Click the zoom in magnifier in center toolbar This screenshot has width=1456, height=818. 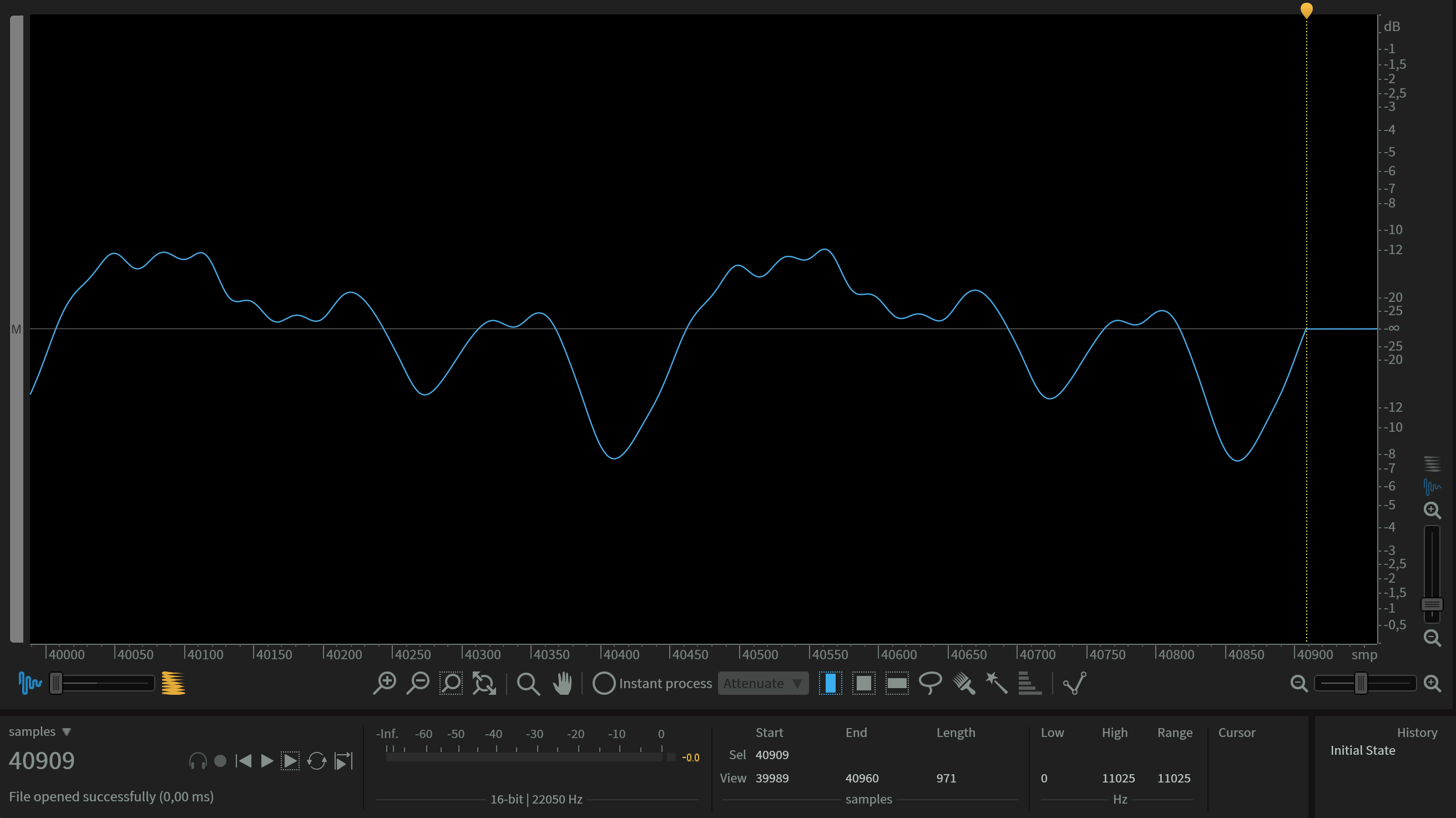point(385,683)
